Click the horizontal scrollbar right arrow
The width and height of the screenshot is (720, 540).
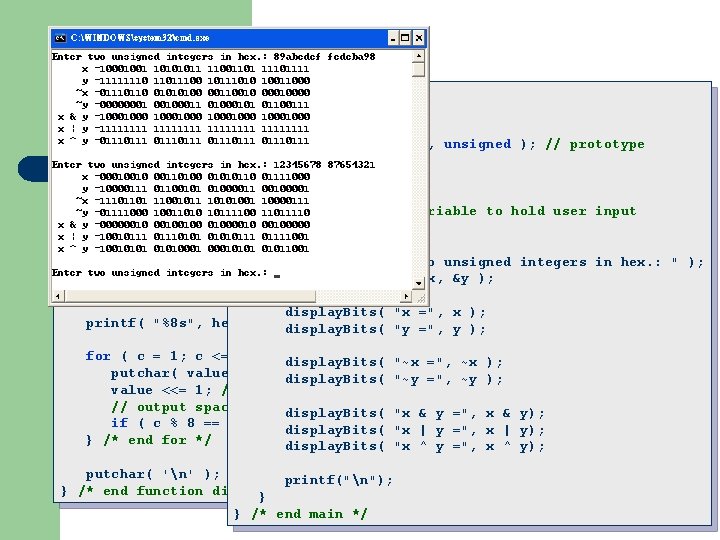point(406,296)
